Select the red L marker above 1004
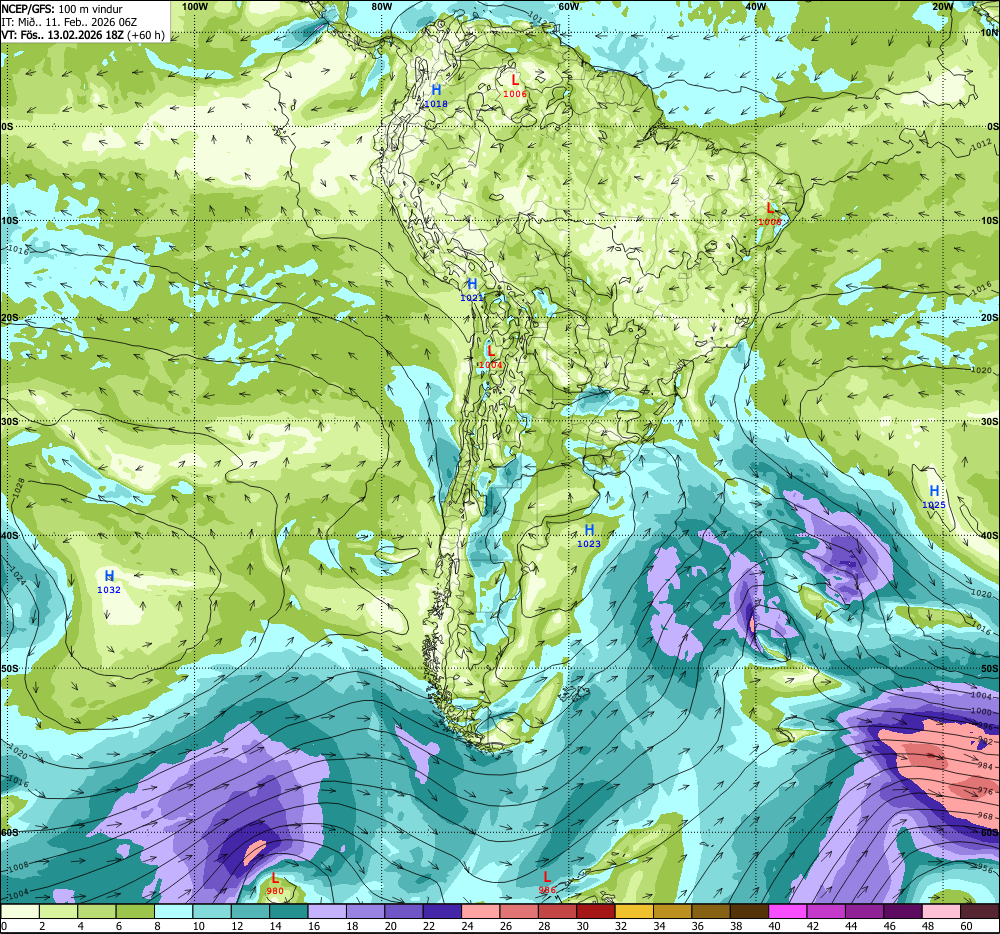Image resolution: width=1000 pixels, height=934 pixels. click(x=490, y=351)
